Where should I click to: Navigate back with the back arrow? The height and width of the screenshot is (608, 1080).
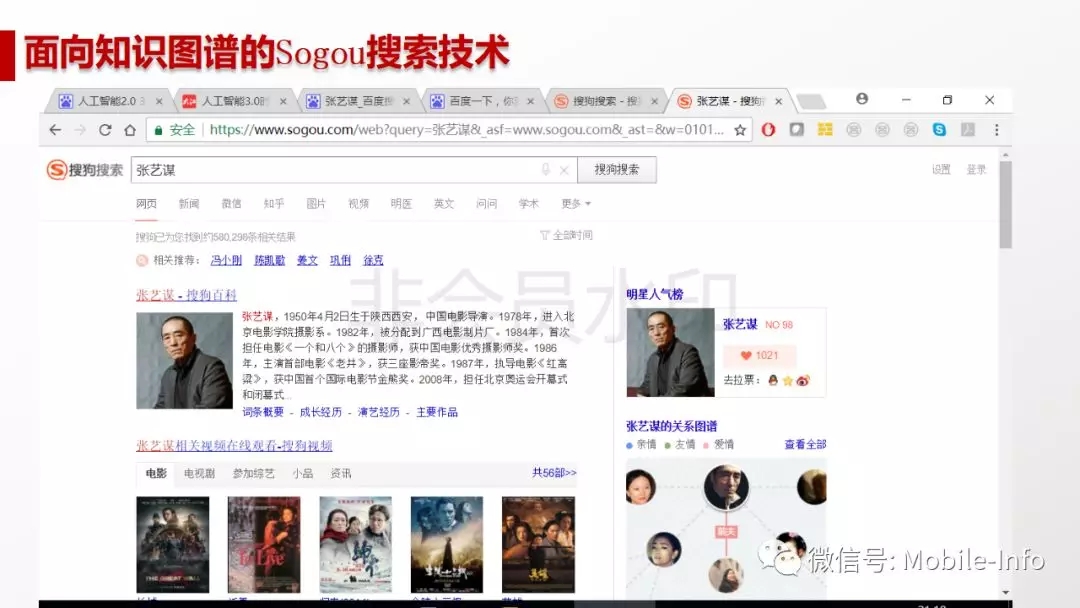[55, 129]
